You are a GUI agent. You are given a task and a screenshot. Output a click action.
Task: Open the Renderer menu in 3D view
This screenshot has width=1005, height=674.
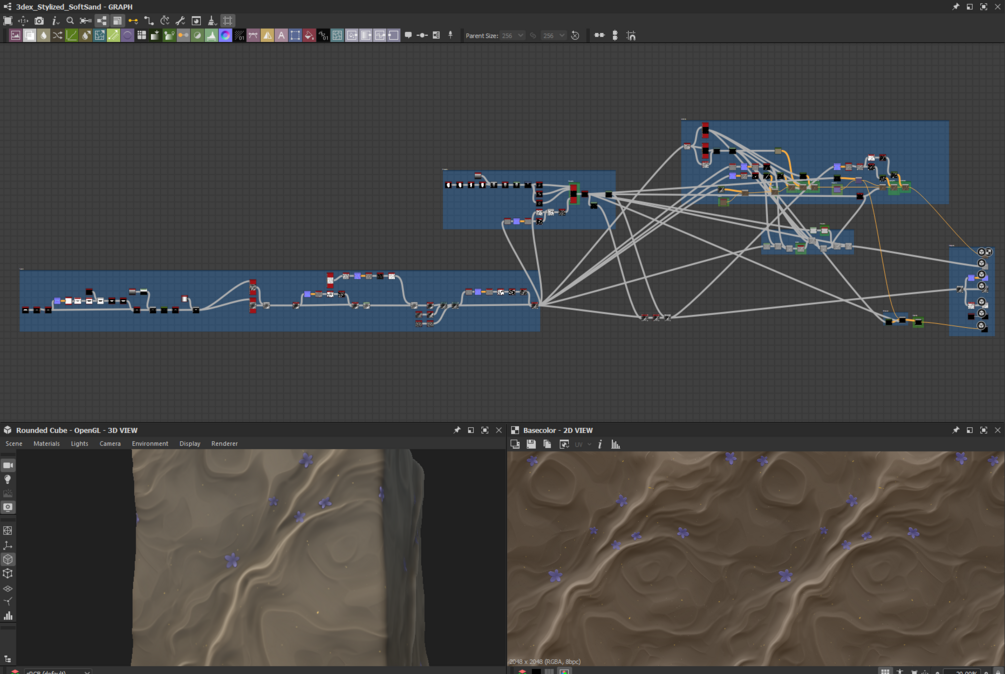224,443
